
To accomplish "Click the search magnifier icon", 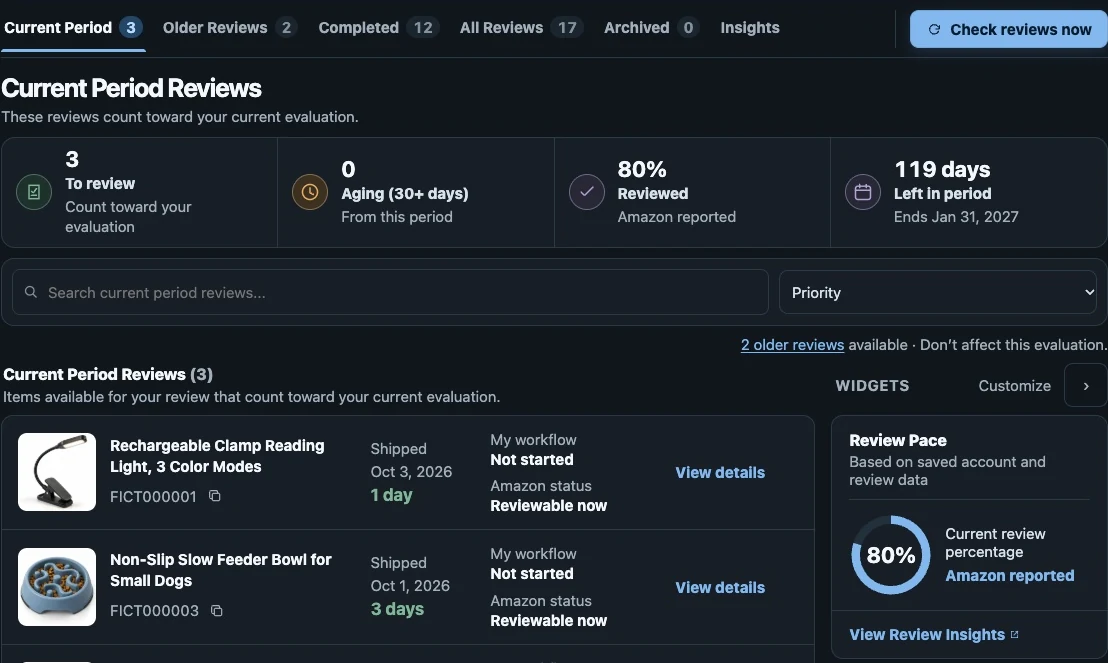I will (31, 292).
